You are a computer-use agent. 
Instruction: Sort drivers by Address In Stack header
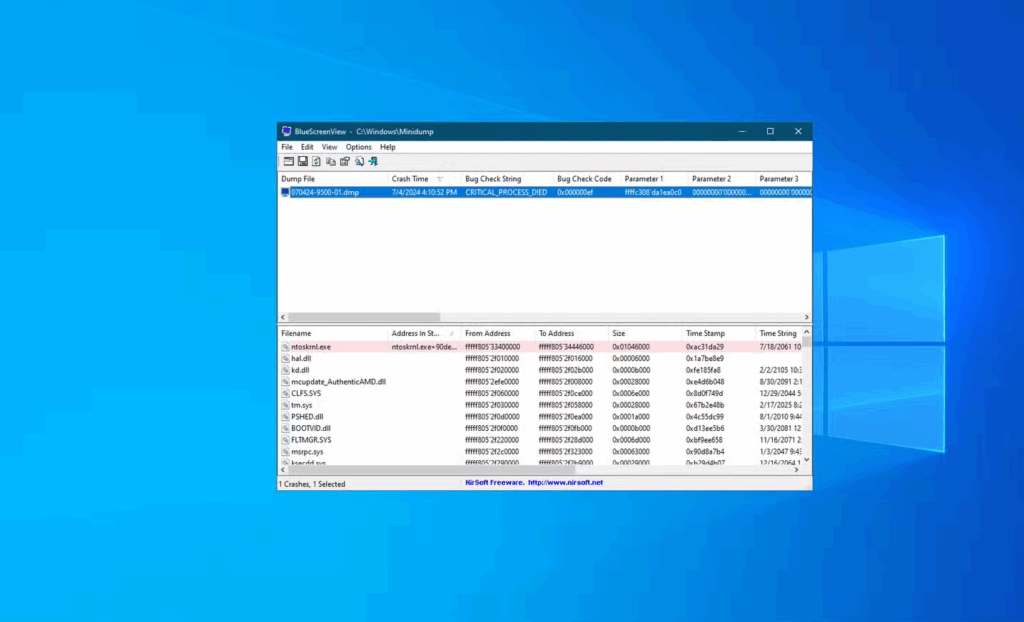click(416, 333)
